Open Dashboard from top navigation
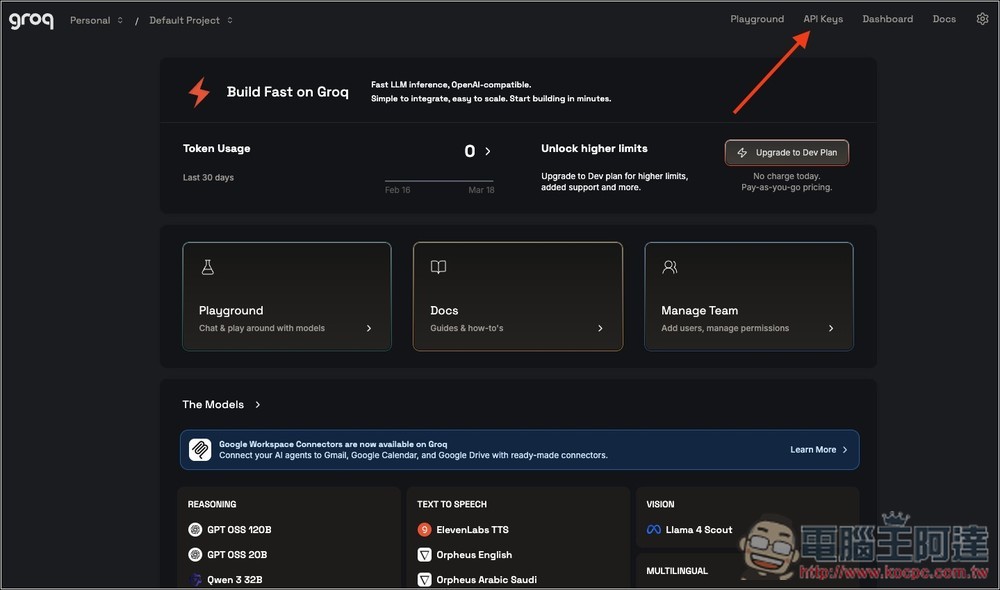1000x590 pixels. pos(887,19)
